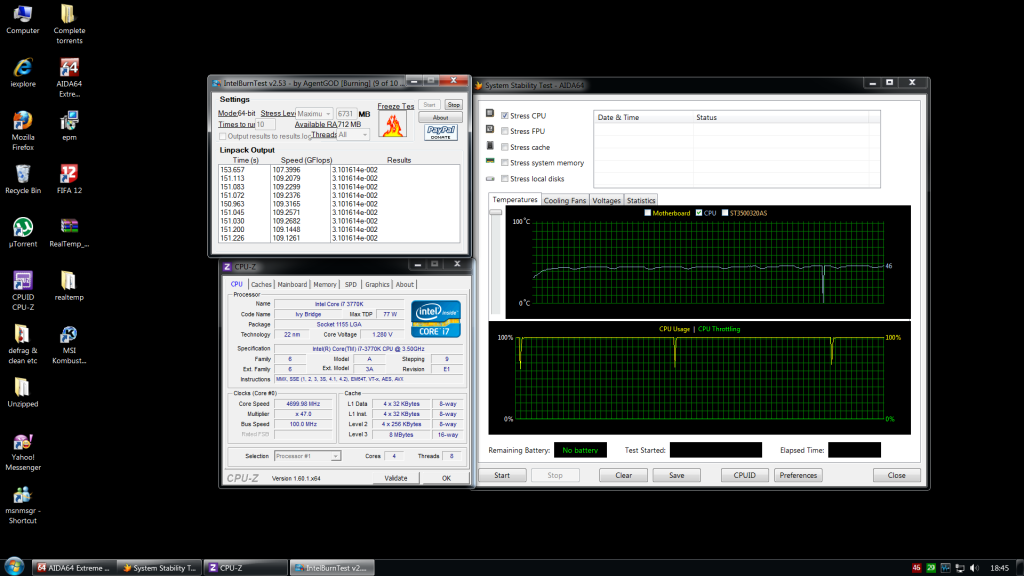Open the Memory tab in CPU-Z
The image size is (1024, 576).
325,284
